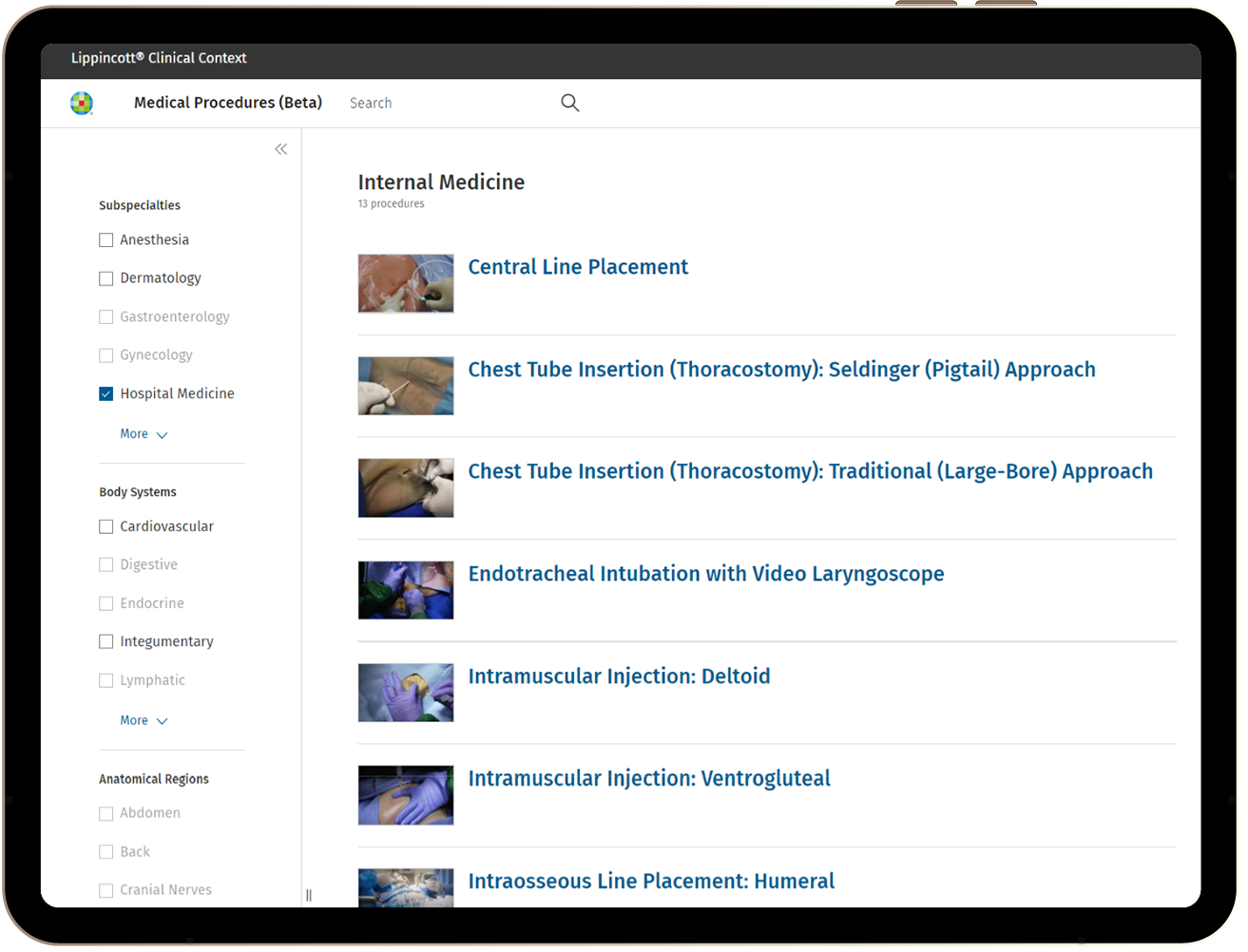The height and width of the screenshot is (952, 1248).
Task: Uncheck the Hospital Medicine checkbox
Action: click(x=106, y=394)
